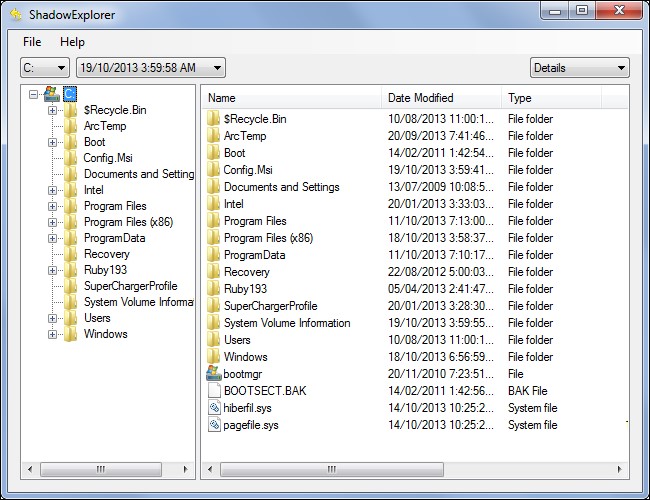The width and height of the screenshot is (650, 500).
Task: Select the Ruby193 folder in tree
Action: (x=105, y=270)
